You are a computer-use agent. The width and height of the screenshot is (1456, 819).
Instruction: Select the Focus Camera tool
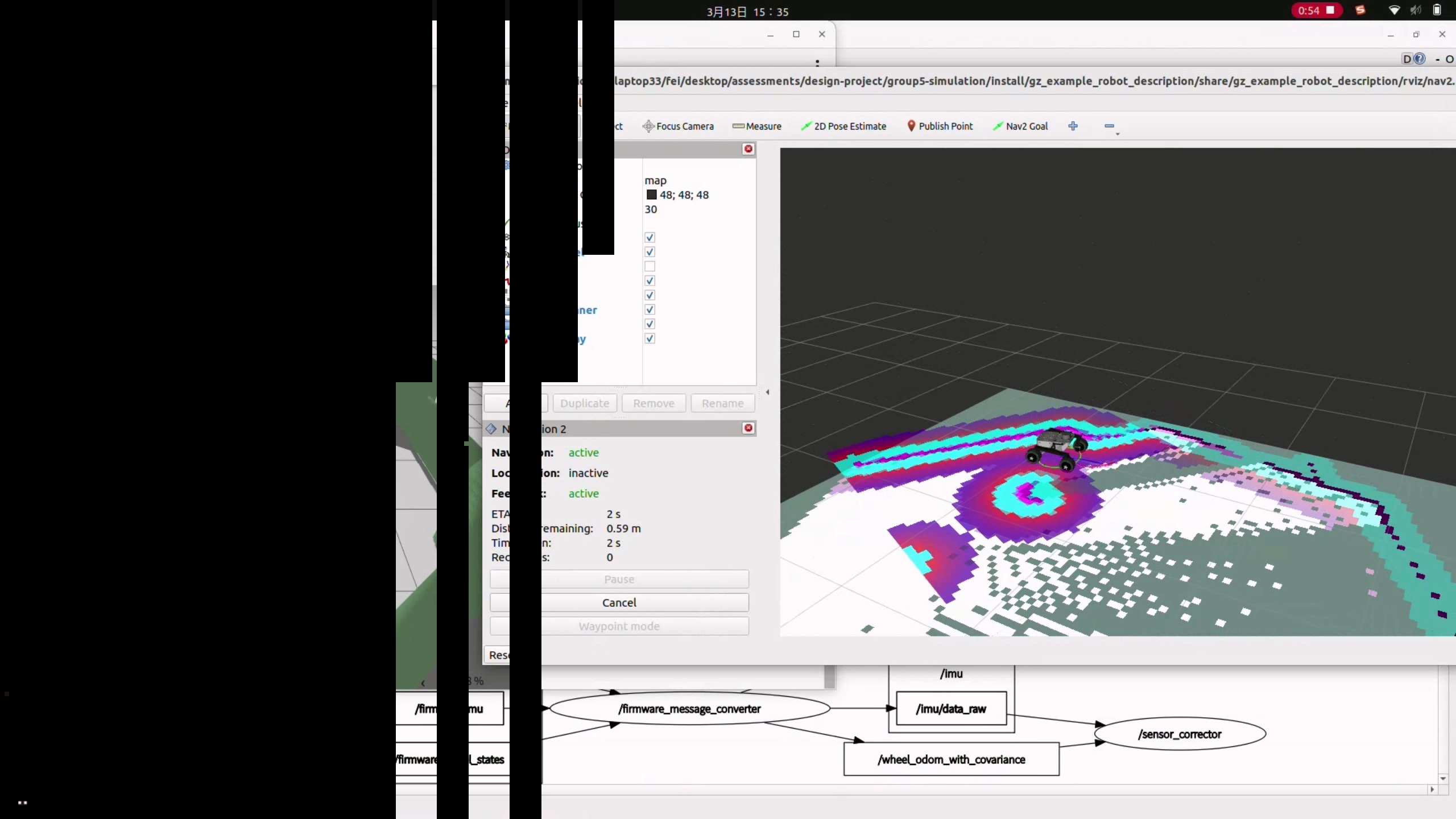point(678,126)
